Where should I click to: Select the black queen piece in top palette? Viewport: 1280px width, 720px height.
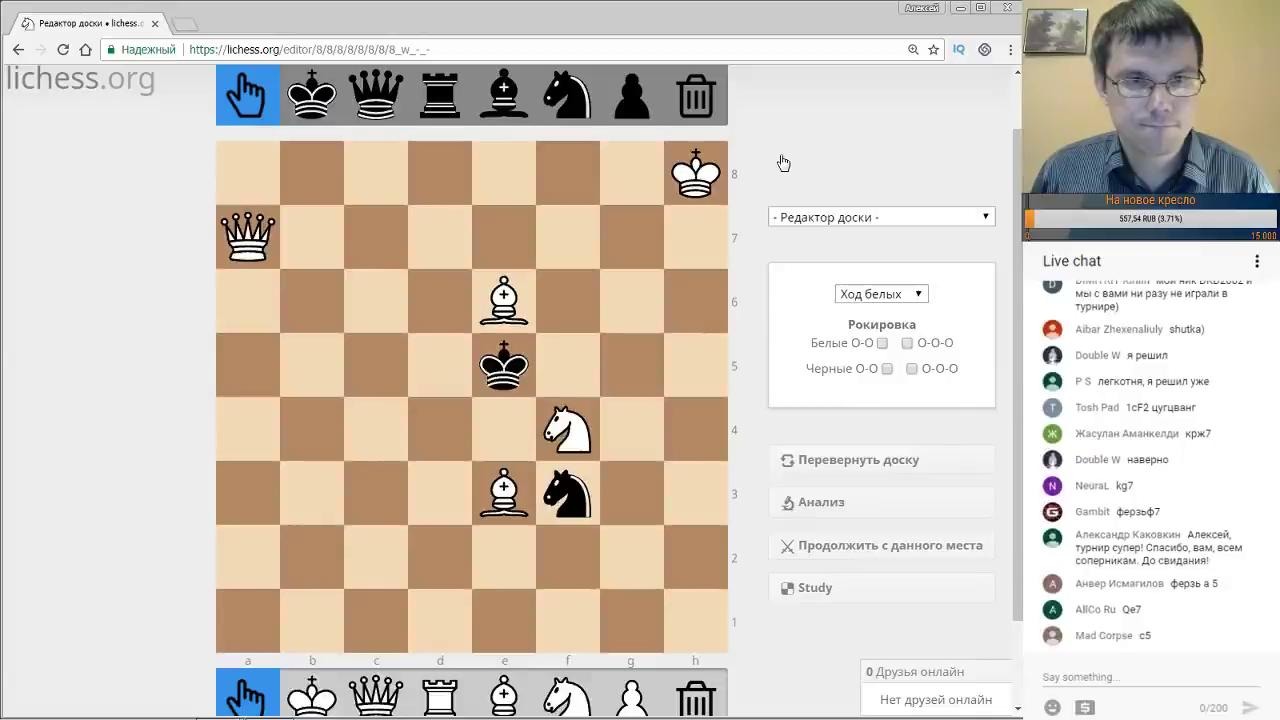click(x=376, y=96)
